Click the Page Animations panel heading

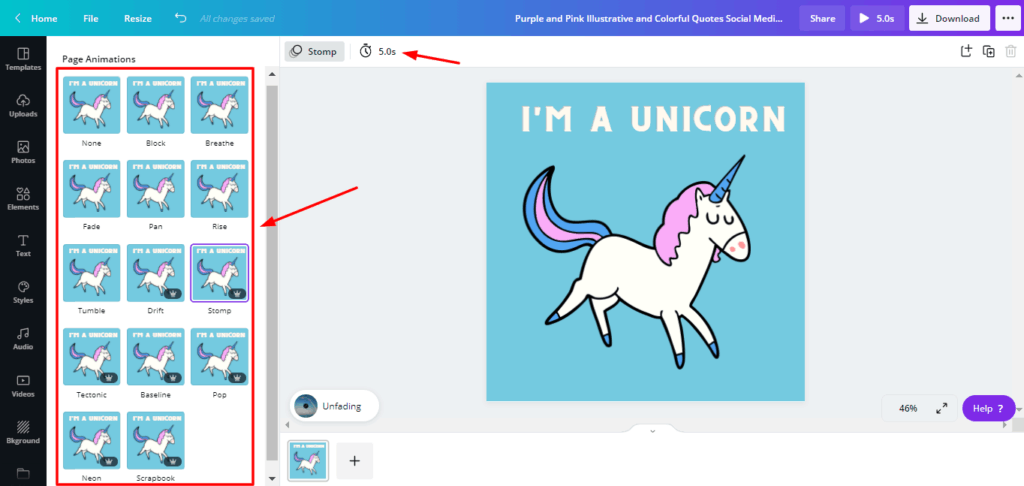(x=99, y=59)
